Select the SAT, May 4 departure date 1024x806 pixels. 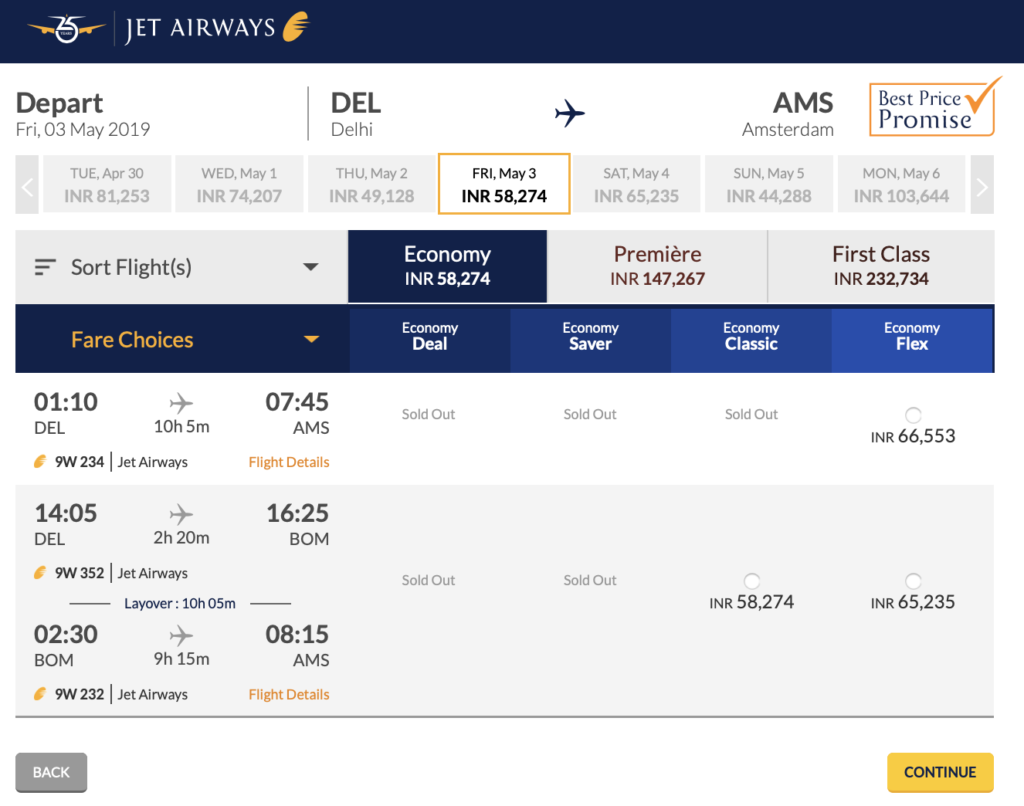[x=636, y=184]
